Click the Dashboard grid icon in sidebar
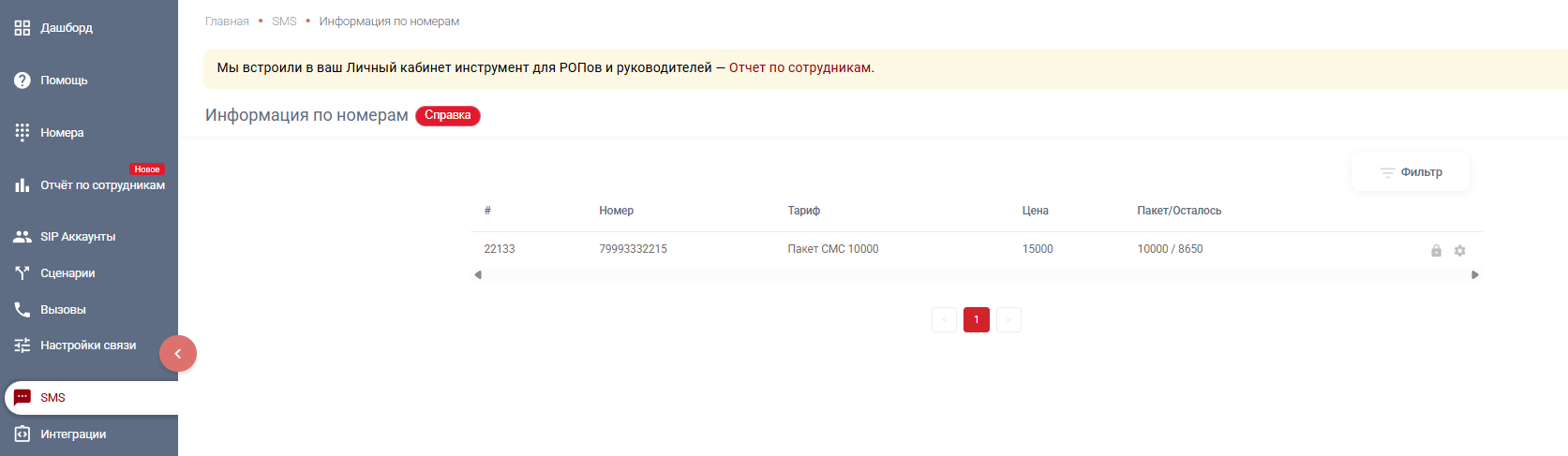This screenshot has width=1568, height=456. tap(22, 28)
